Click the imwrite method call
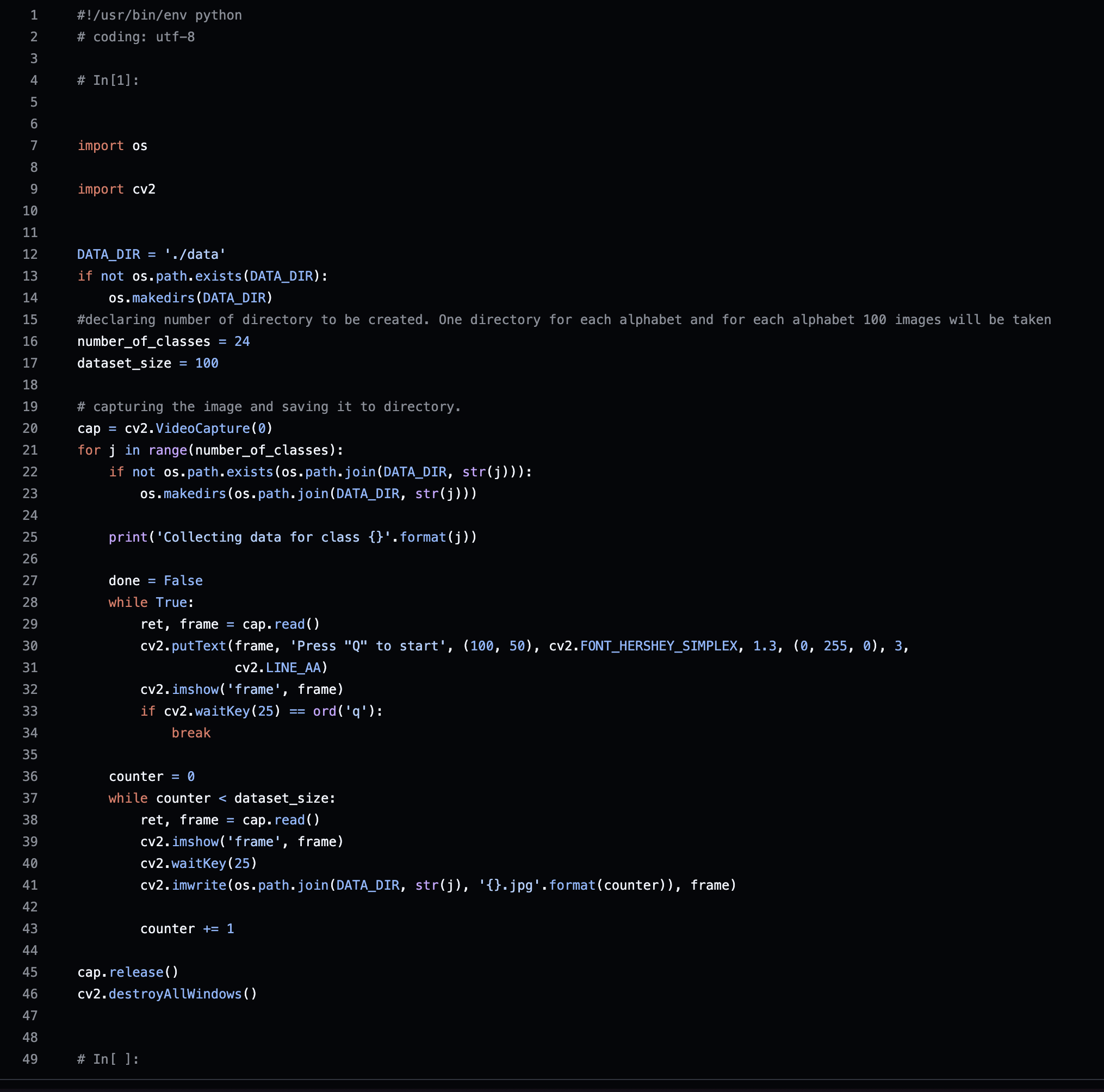The image size is (1104, 1092). click(199, 885)
